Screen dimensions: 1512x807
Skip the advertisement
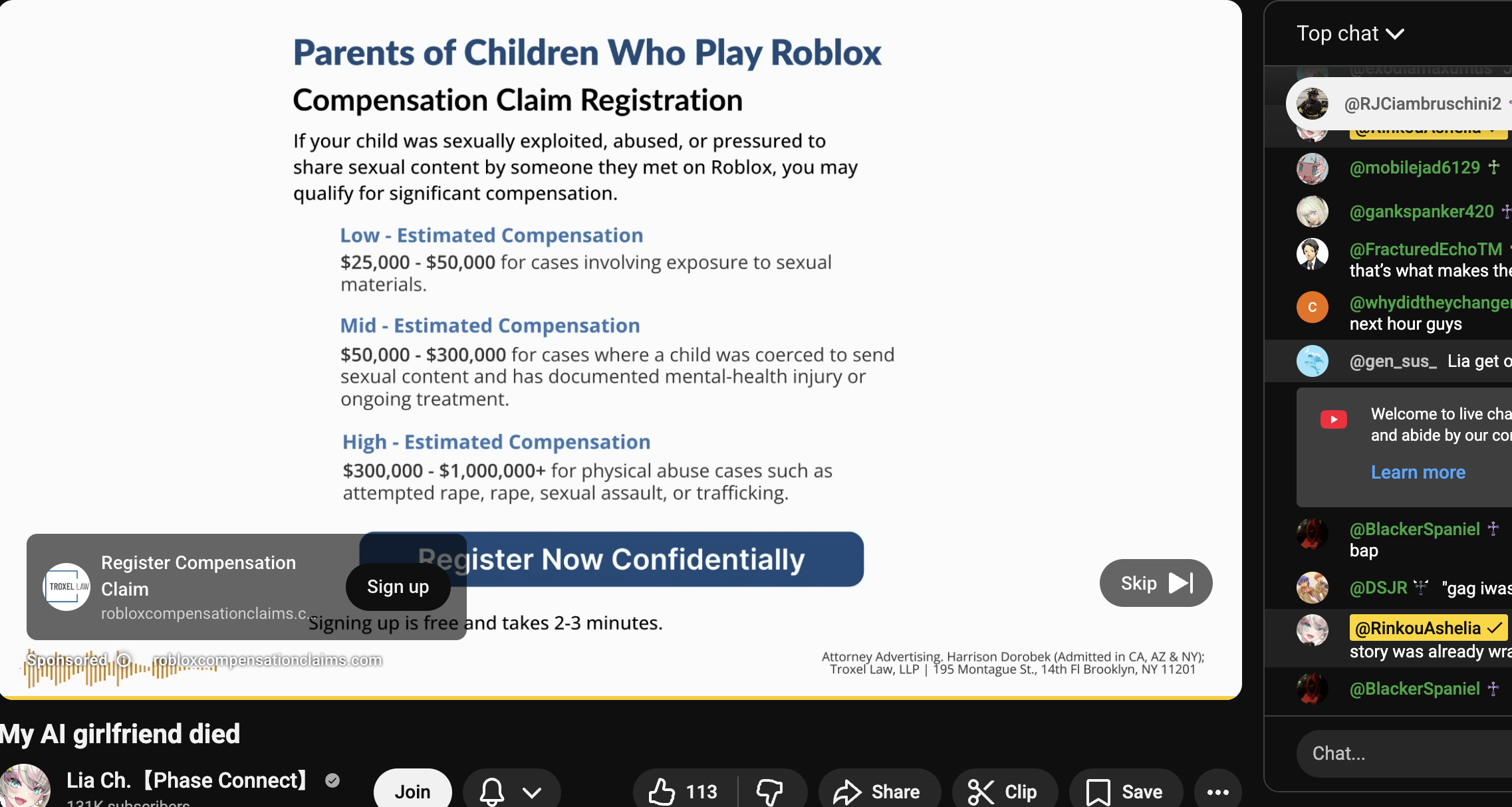[x=1156, y=583]
